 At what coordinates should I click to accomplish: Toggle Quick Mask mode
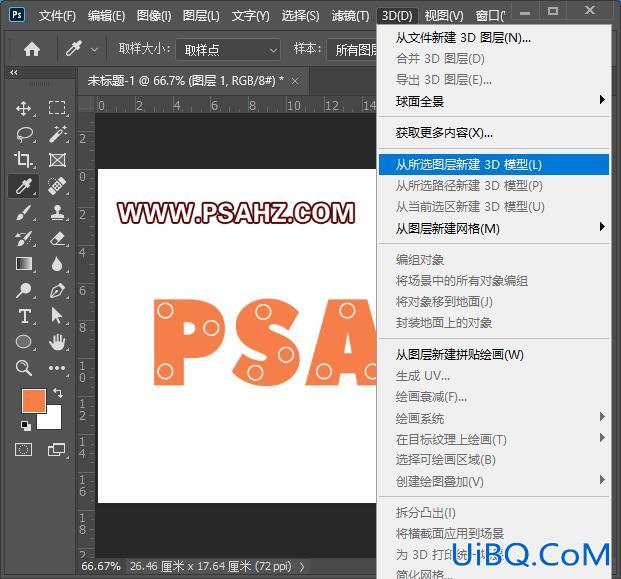click(23, 449)
